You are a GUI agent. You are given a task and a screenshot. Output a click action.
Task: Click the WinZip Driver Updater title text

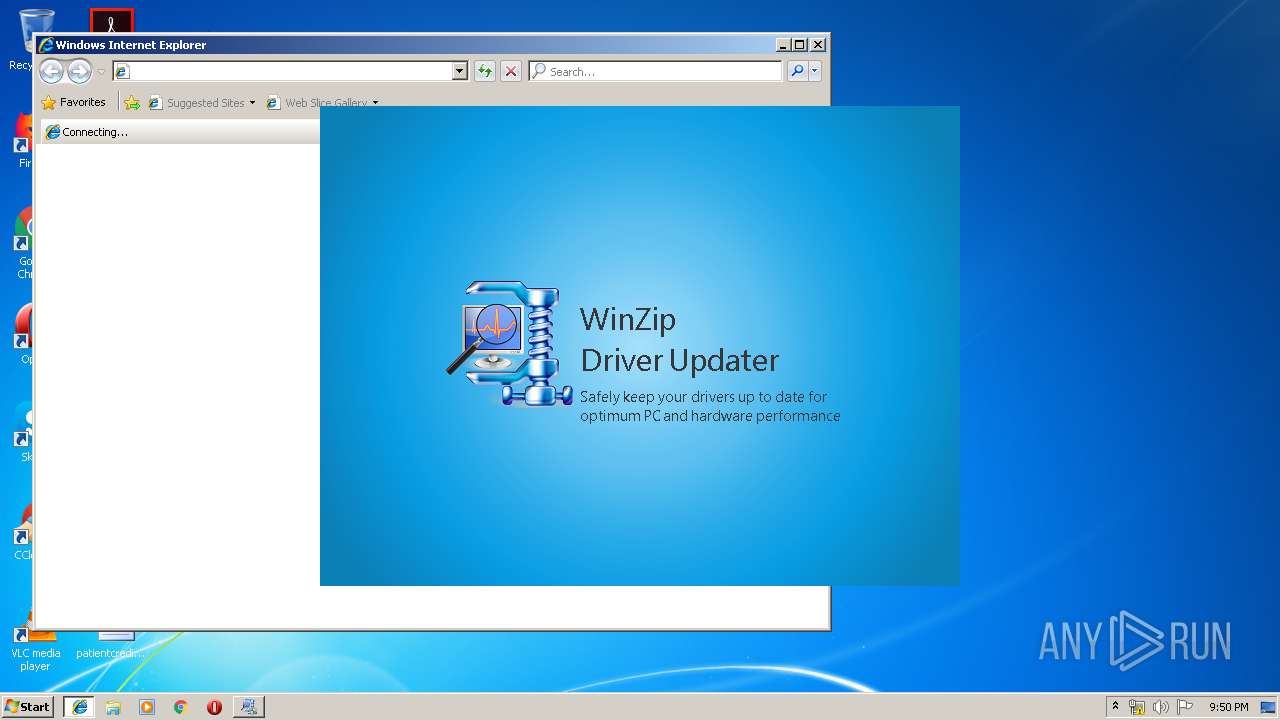click(679, 340)
